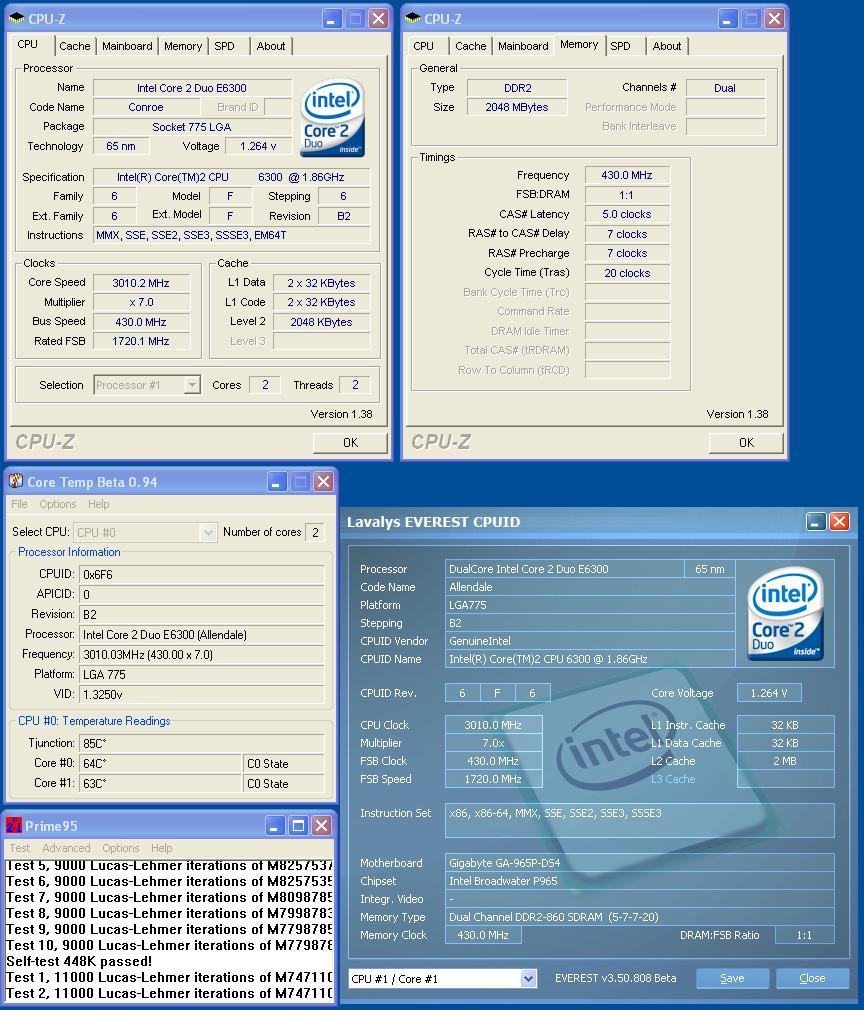Open SPD tab in right CPU-Z window
Viewport: 864px width, 1010px height.
point(620,46)
